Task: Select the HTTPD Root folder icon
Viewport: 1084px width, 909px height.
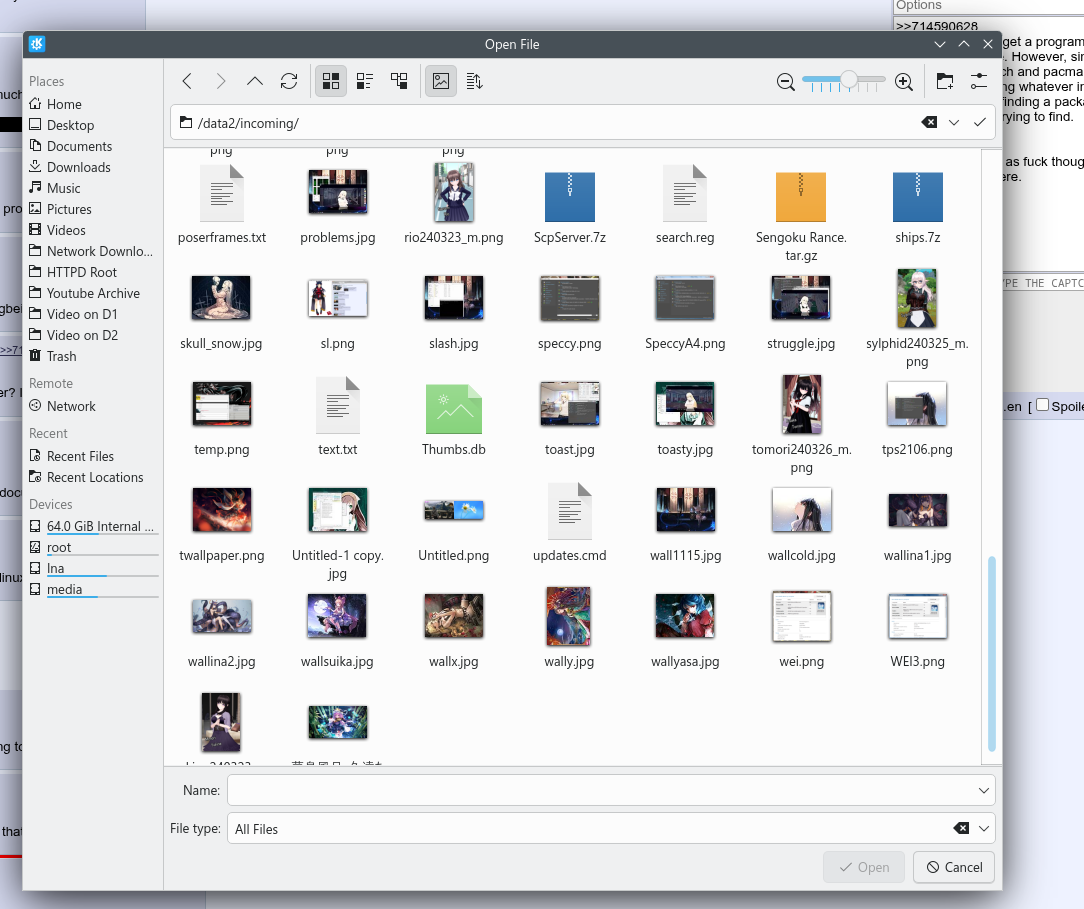Action: click(35, 272)
